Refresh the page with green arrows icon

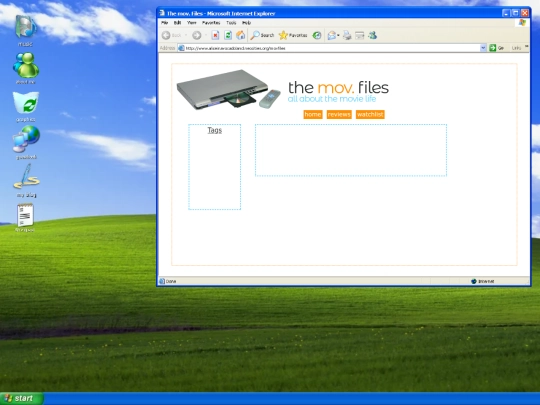pyautogui.click(x=228, y=35)
